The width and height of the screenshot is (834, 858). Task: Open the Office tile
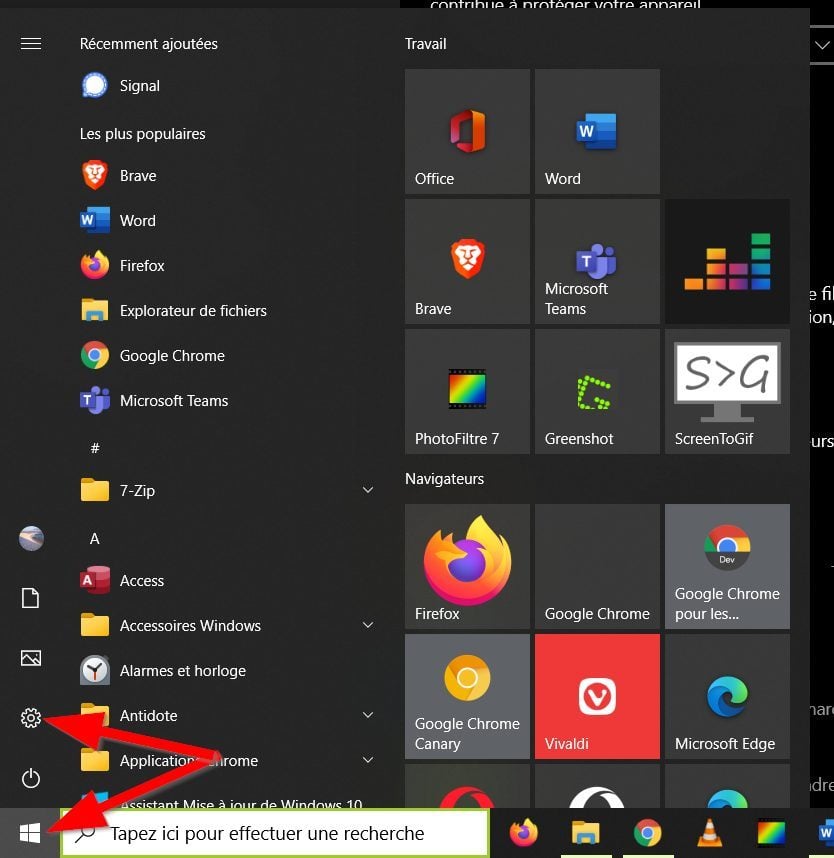click(467, 131)
